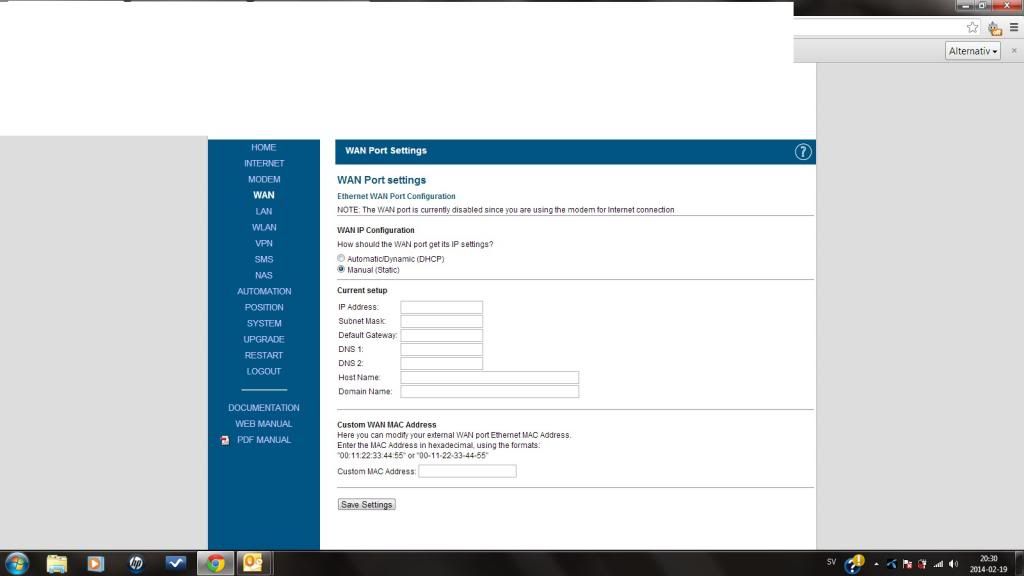This screenshot has height=576, width=1024.
Task: Open Windows Explorer folder icon in taskbar
Action: coord(57,563)
